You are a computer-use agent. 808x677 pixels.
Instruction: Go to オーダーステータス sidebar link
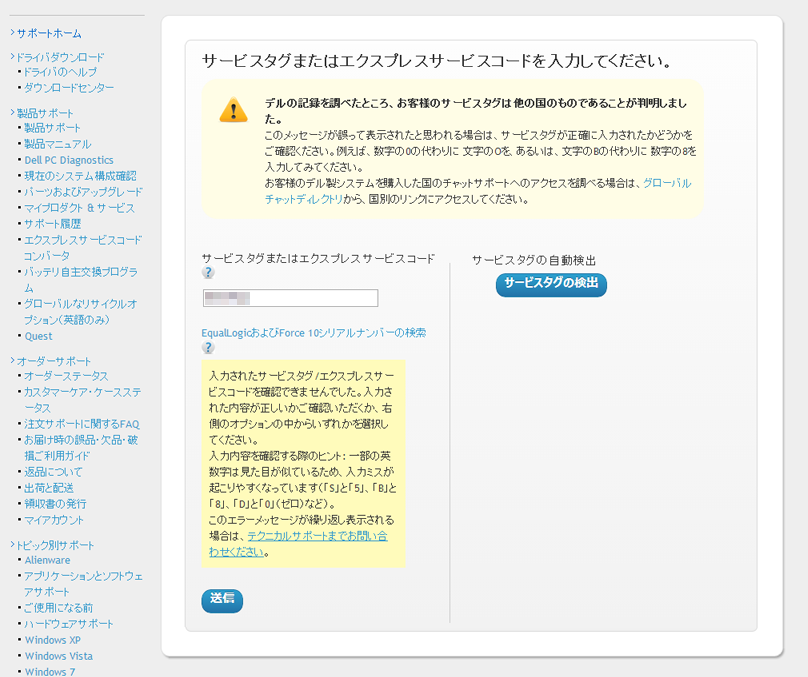[66, 376]
